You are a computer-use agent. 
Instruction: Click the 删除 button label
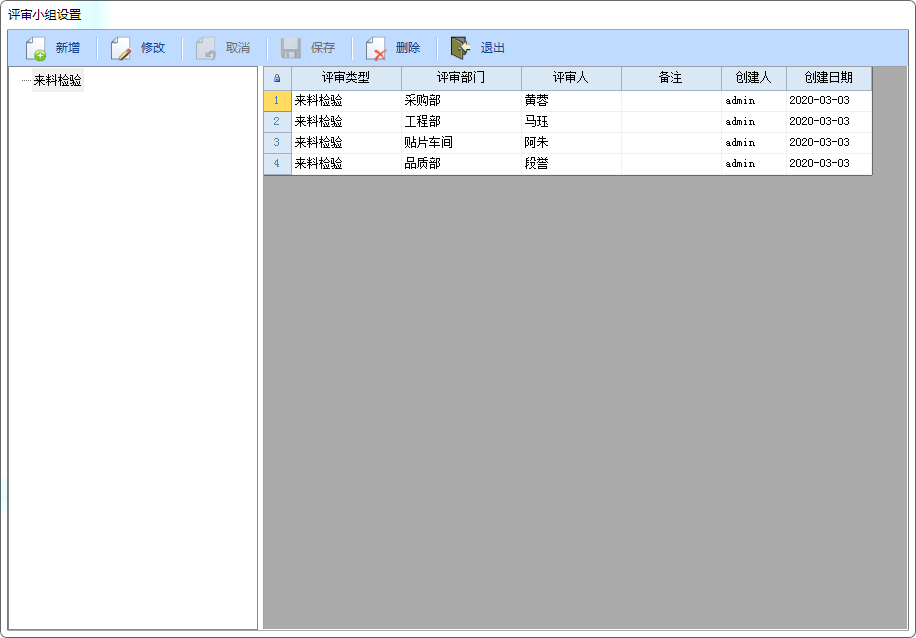408,48
